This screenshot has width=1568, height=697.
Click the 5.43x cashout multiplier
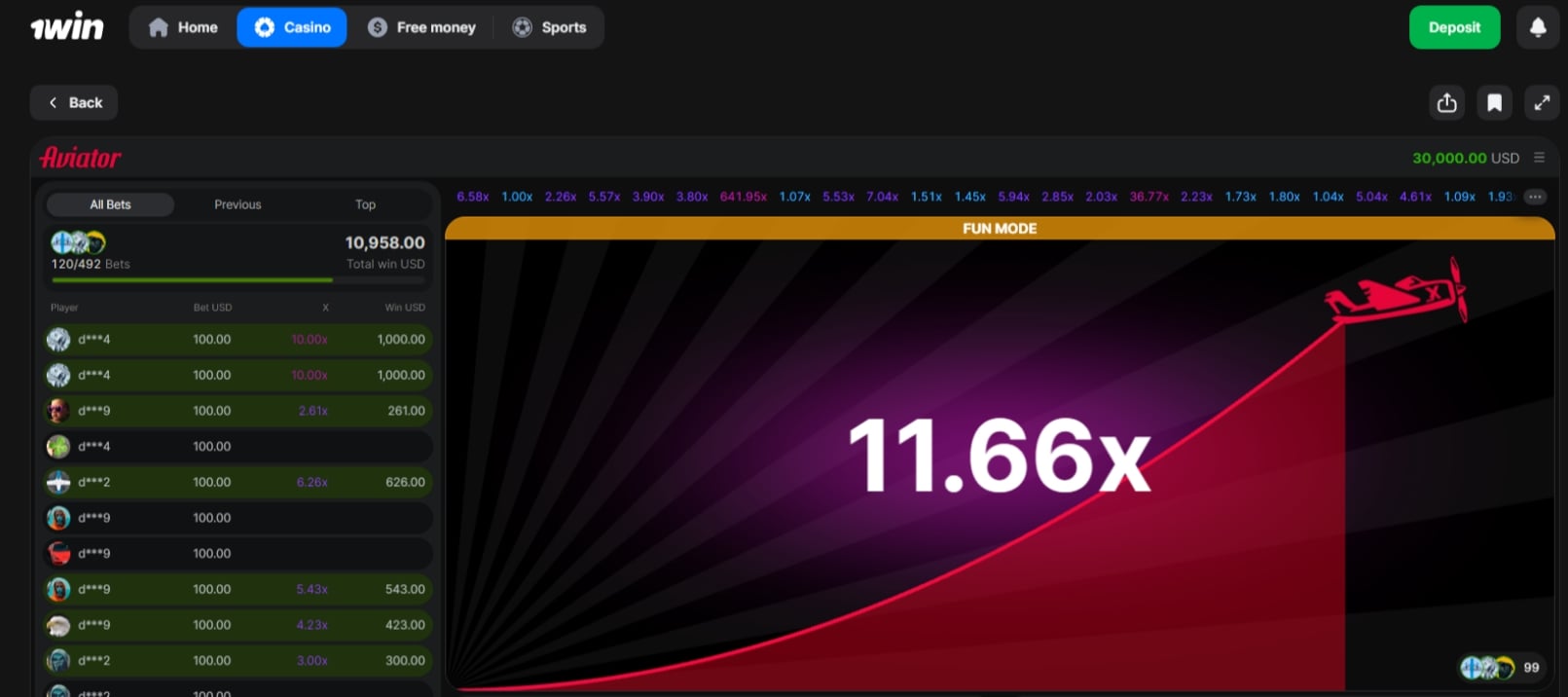click(311, 589)
